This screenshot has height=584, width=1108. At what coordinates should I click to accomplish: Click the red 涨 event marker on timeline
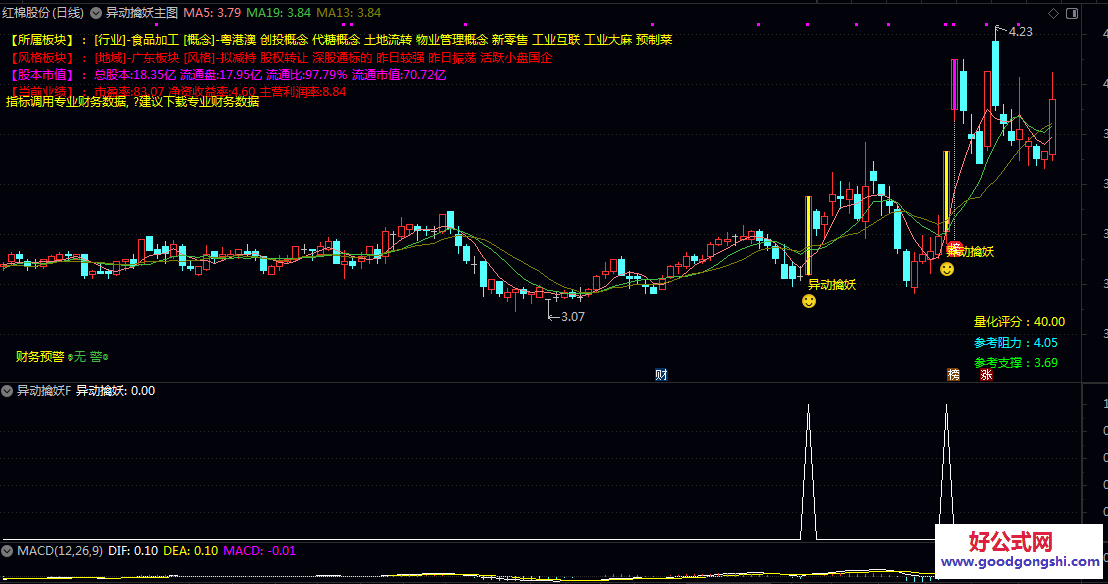click(x=986, y=375)
